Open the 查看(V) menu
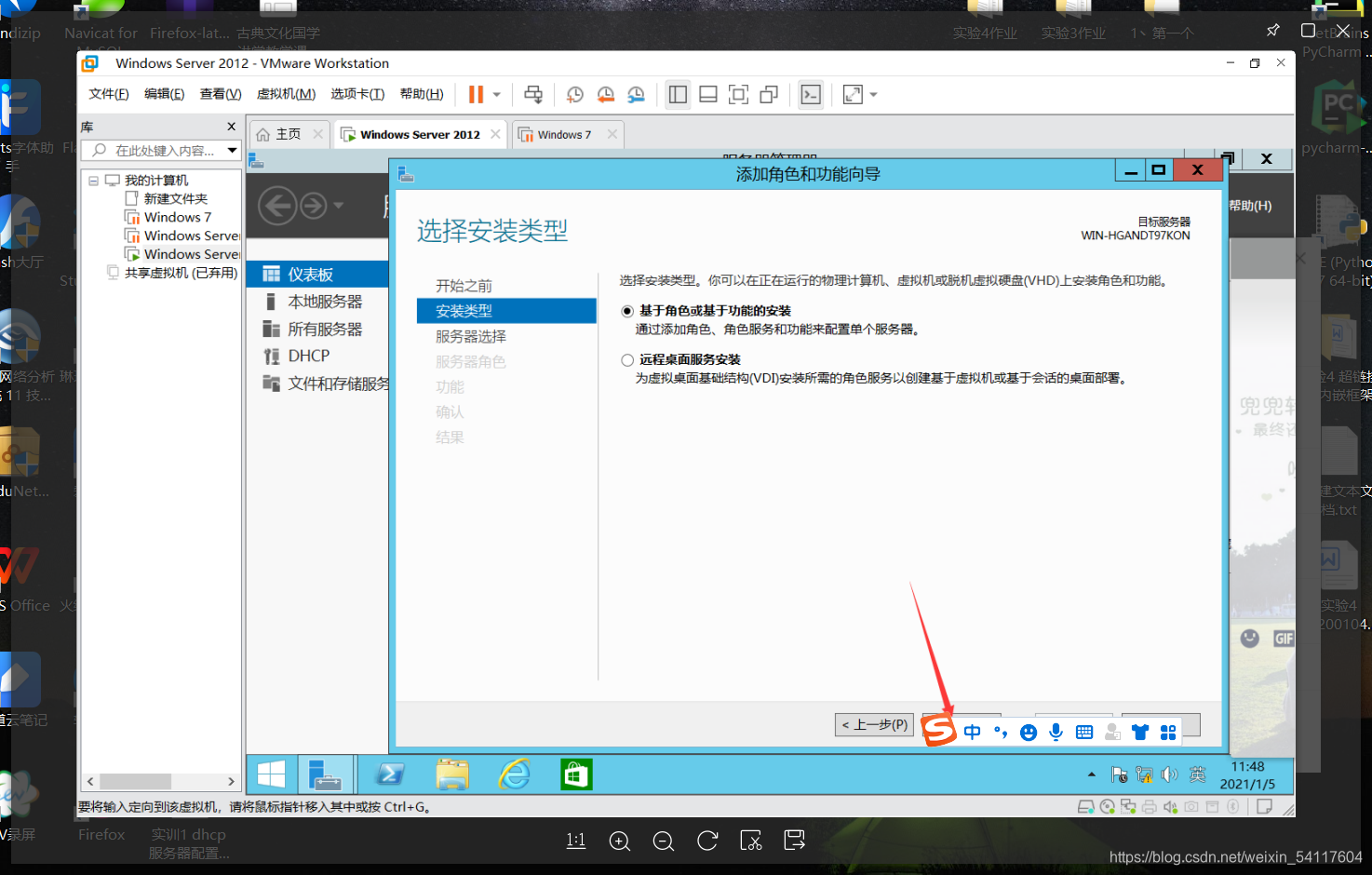The width and height of the screenshot is (1372, 875). pos(221,94)
